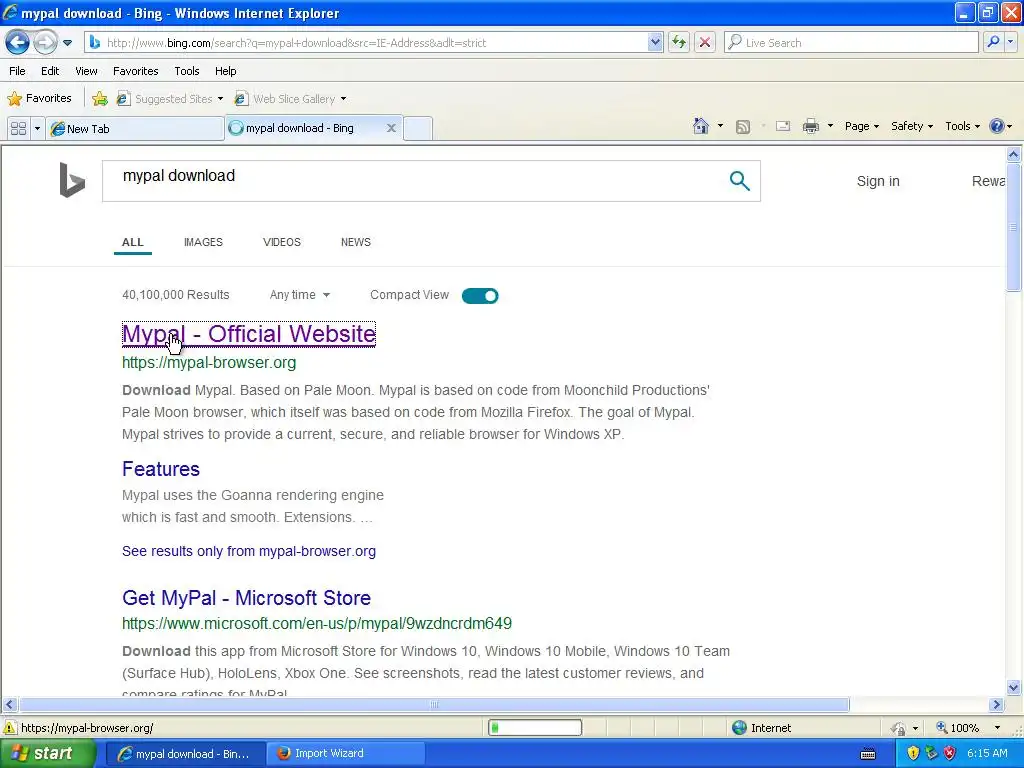Click the Read Mail envelope icon
Viewport: 1024px width, 768px height.
point(783,126)
